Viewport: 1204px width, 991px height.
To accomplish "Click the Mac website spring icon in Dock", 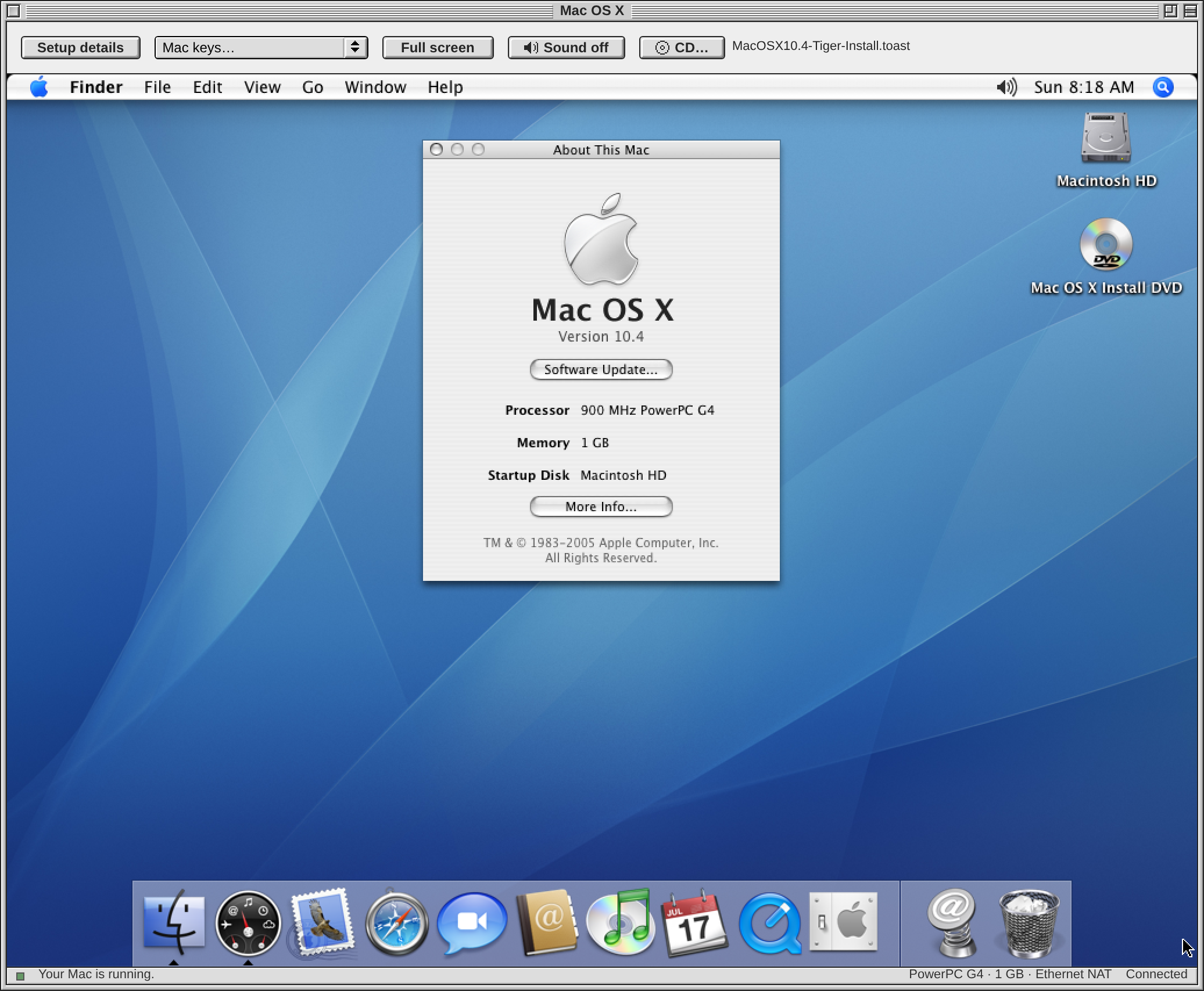I will tap(951, 923).
